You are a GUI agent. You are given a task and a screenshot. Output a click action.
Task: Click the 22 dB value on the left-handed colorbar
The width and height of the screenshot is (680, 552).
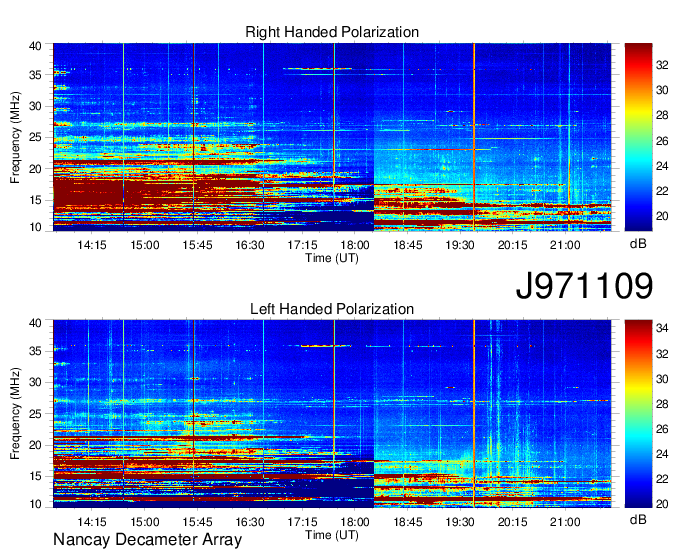(x=662, y=478)
